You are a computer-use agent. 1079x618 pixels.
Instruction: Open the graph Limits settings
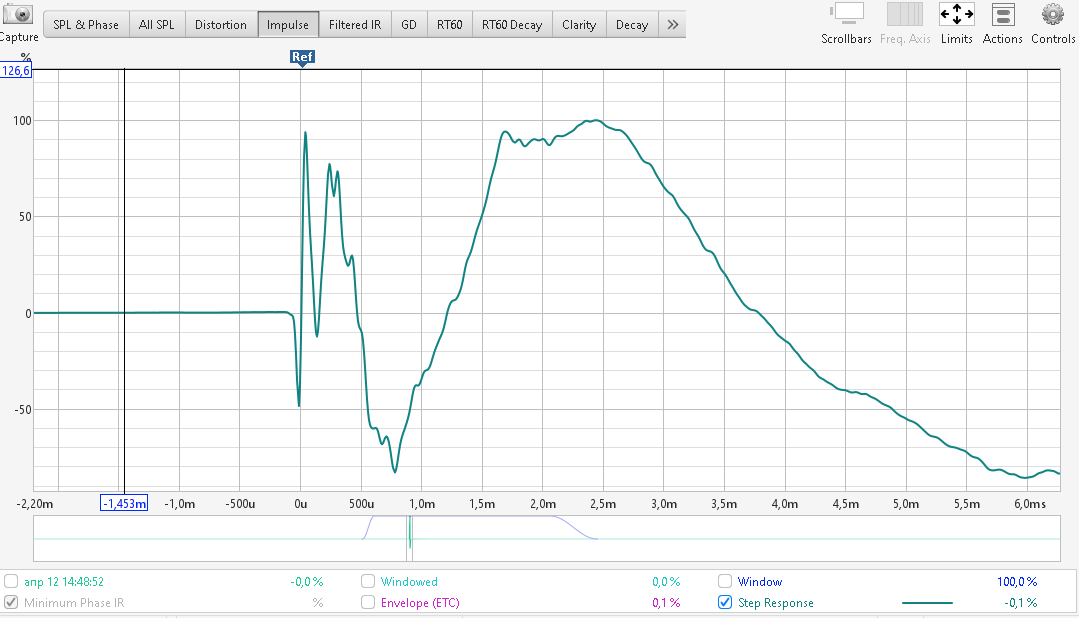tap(956, 14)
